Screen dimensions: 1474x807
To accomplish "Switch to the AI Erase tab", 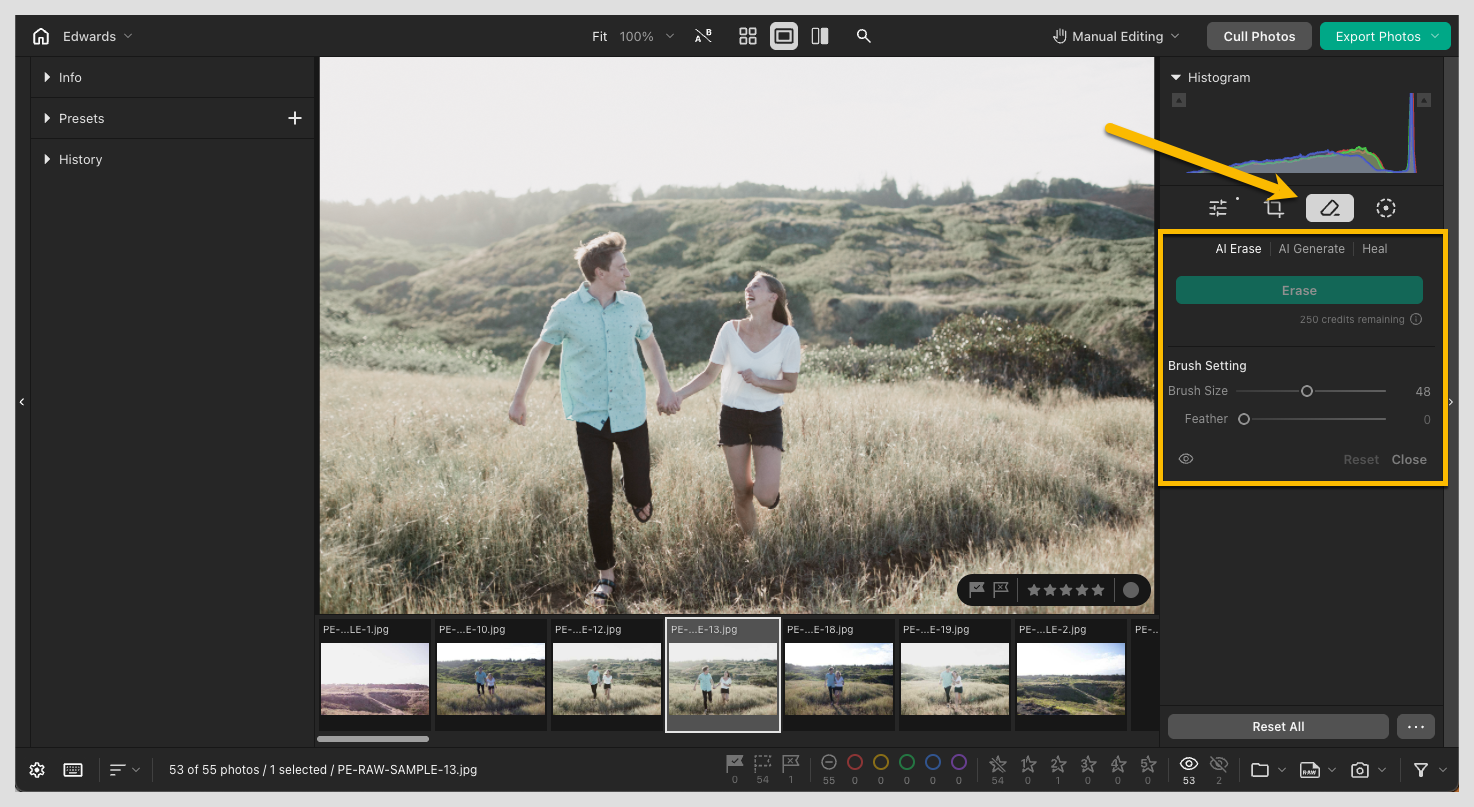I will point(1238,249).
